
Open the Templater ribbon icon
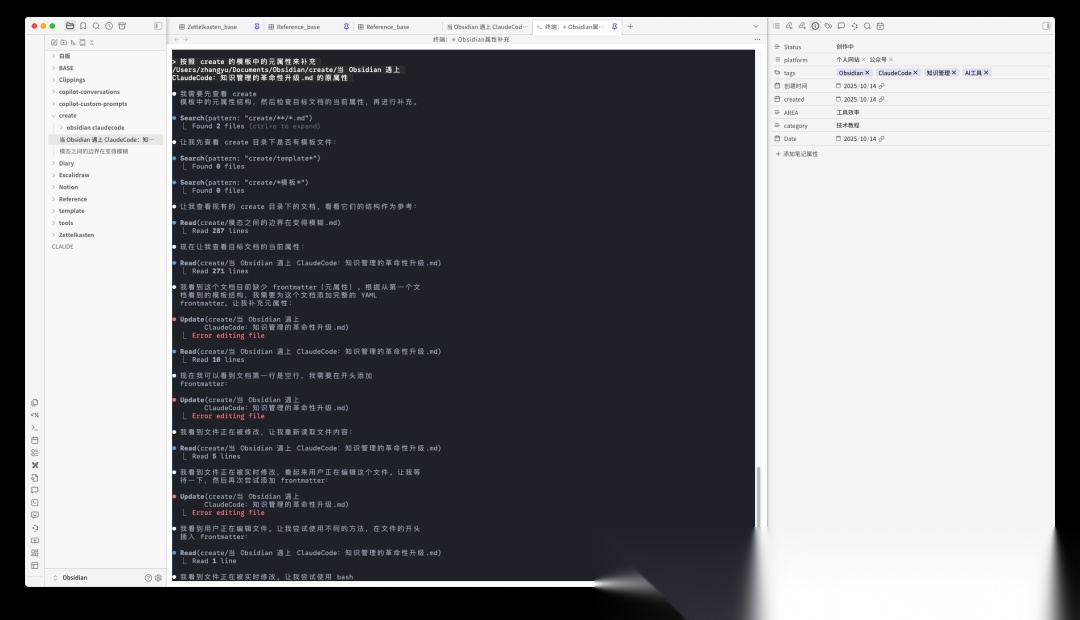pos(34,415)
